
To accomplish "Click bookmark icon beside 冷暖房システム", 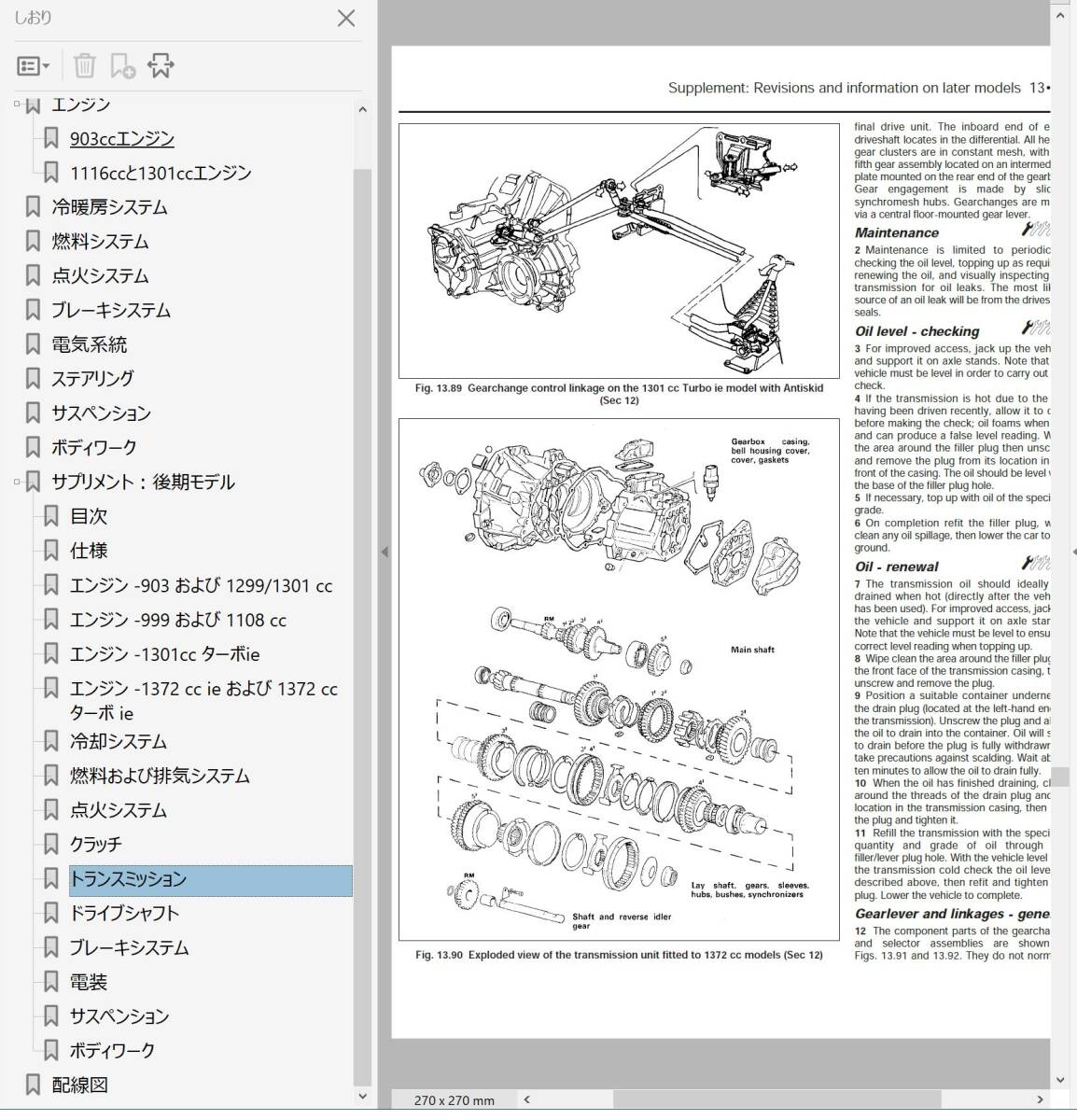I will point(33,207).
